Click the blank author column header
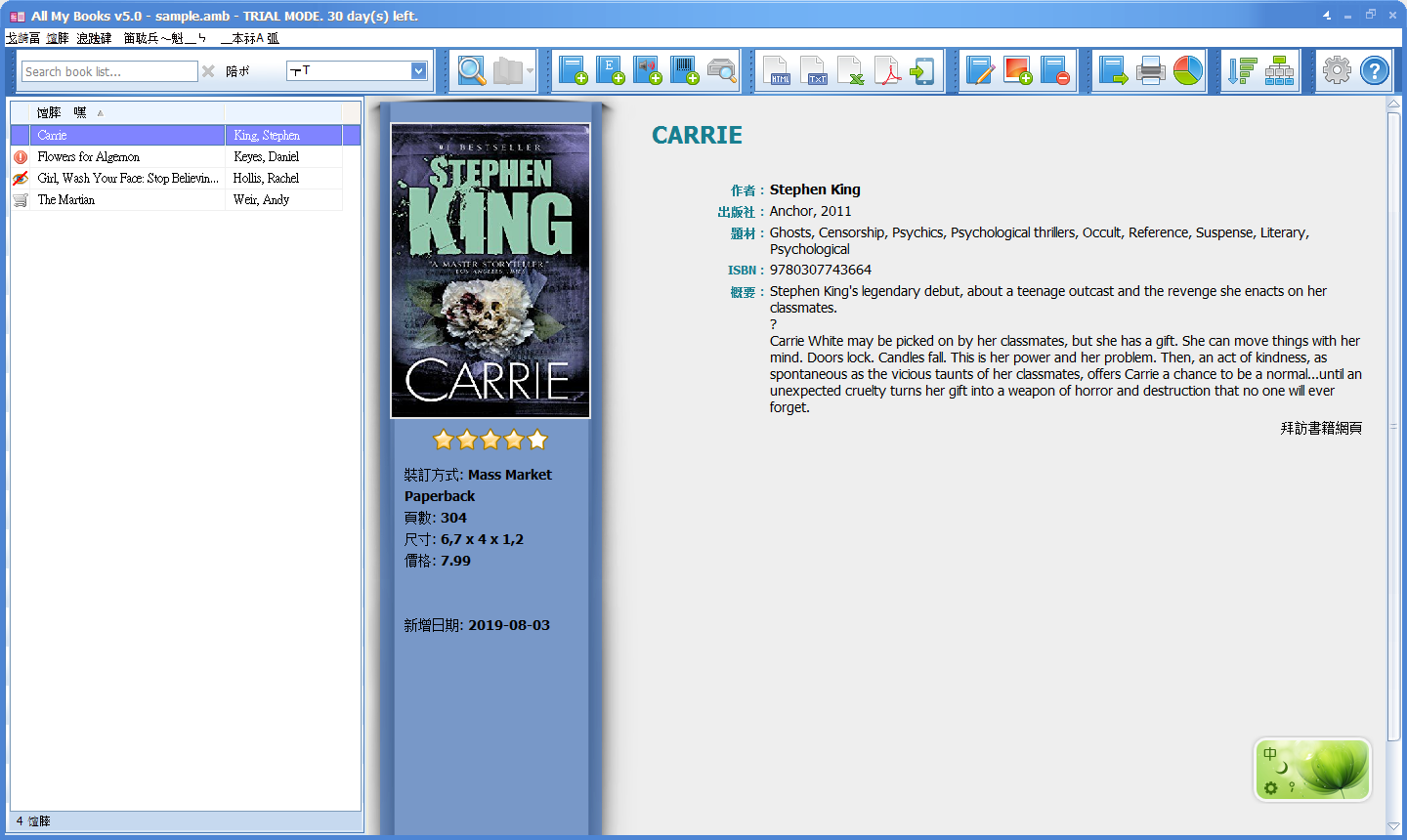1407x840 pixels. point(283,112)
